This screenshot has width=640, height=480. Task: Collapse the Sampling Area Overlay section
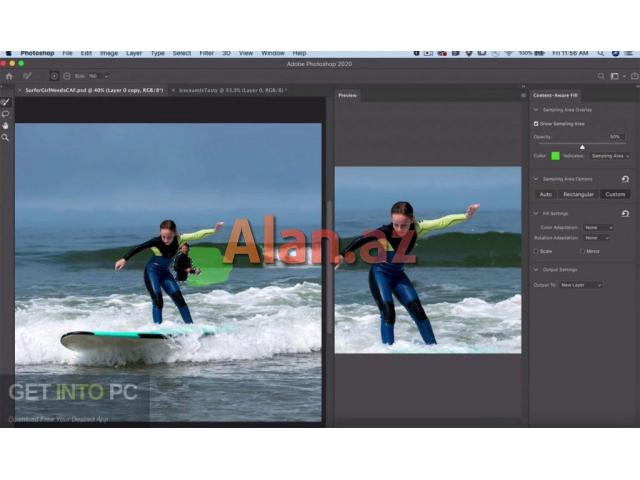[x=536, y=110]
